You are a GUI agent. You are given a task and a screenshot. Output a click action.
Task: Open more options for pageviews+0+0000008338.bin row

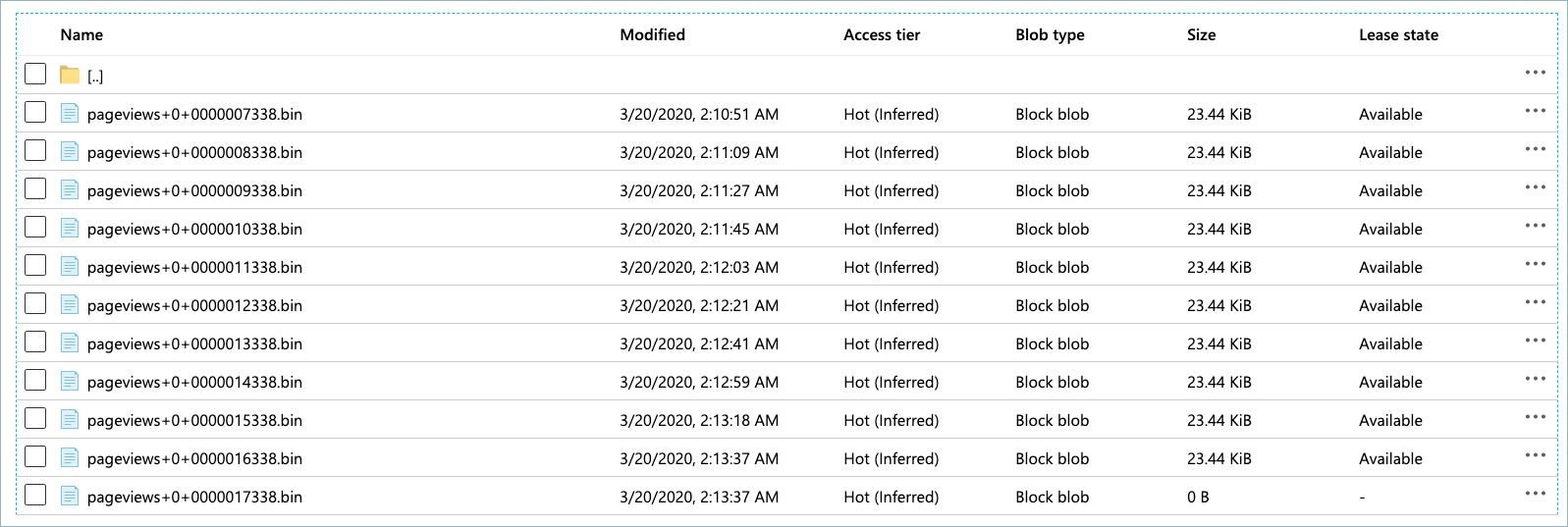click(x=1535, y=149)
